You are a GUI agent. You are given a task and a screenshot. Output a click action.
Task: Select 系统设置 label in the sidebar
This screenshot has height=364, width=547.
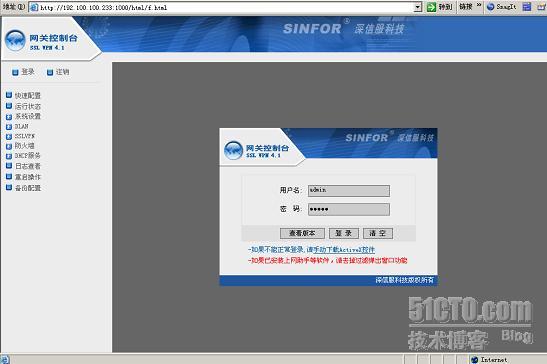pos(28,116)
